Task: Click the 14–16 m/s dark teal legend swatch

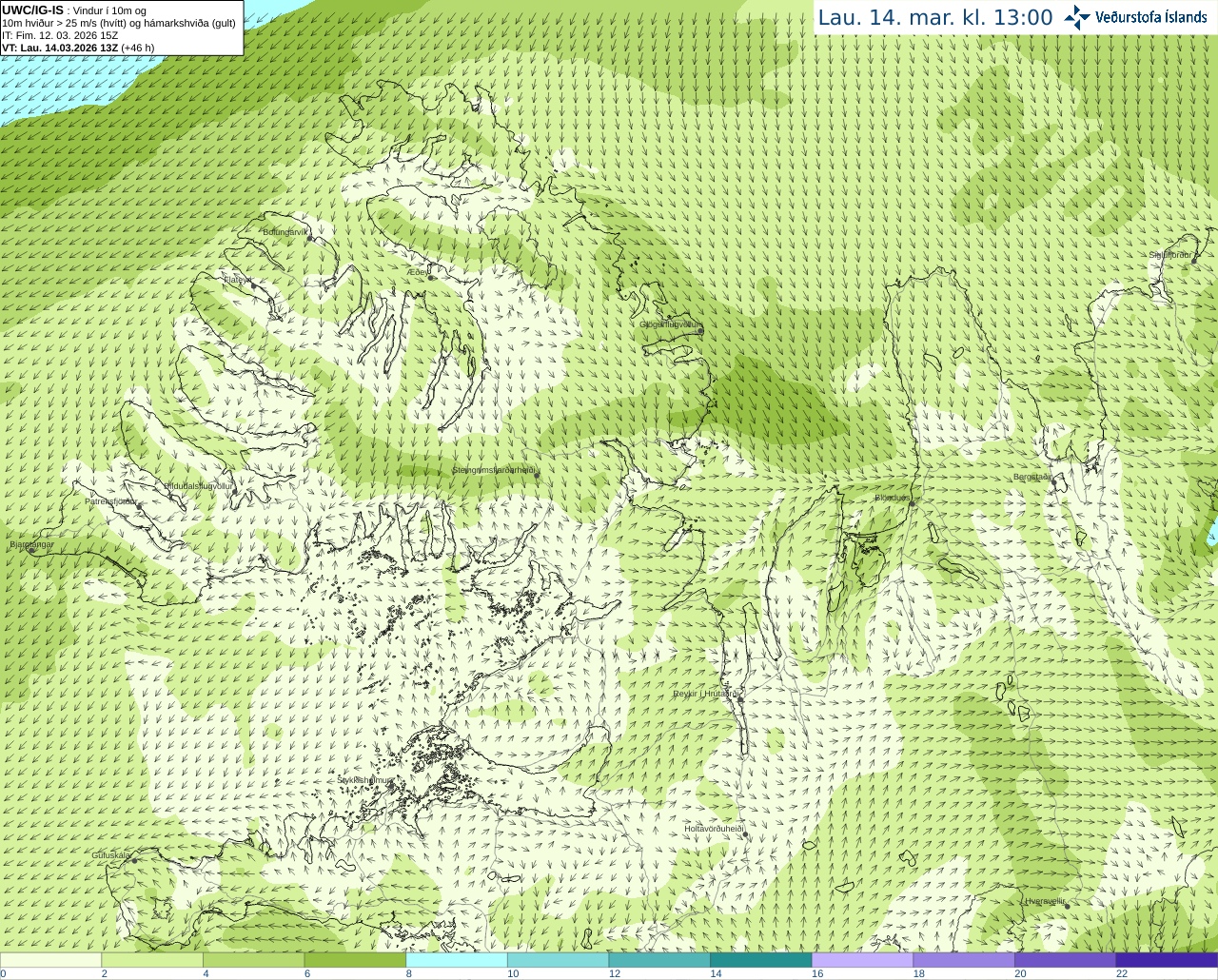Action: point(761,959)
